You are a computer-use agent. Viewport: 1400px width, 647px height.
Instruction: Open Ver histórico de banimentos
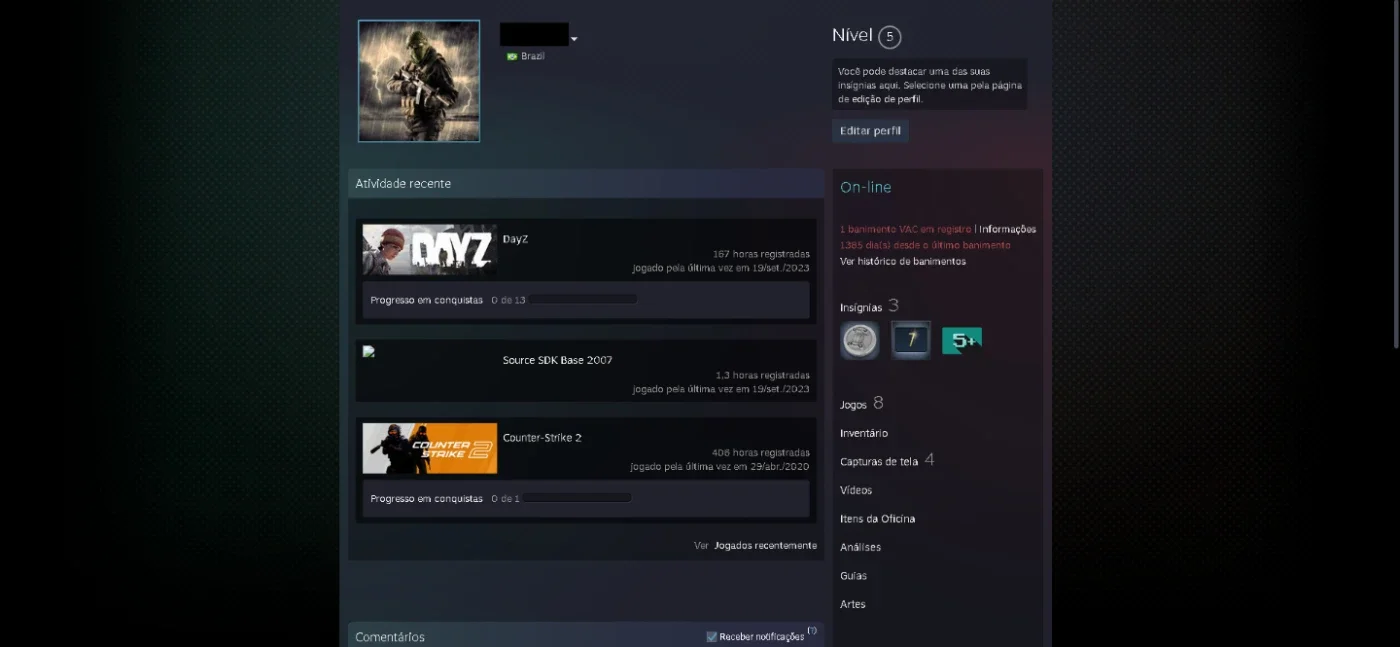903,261
